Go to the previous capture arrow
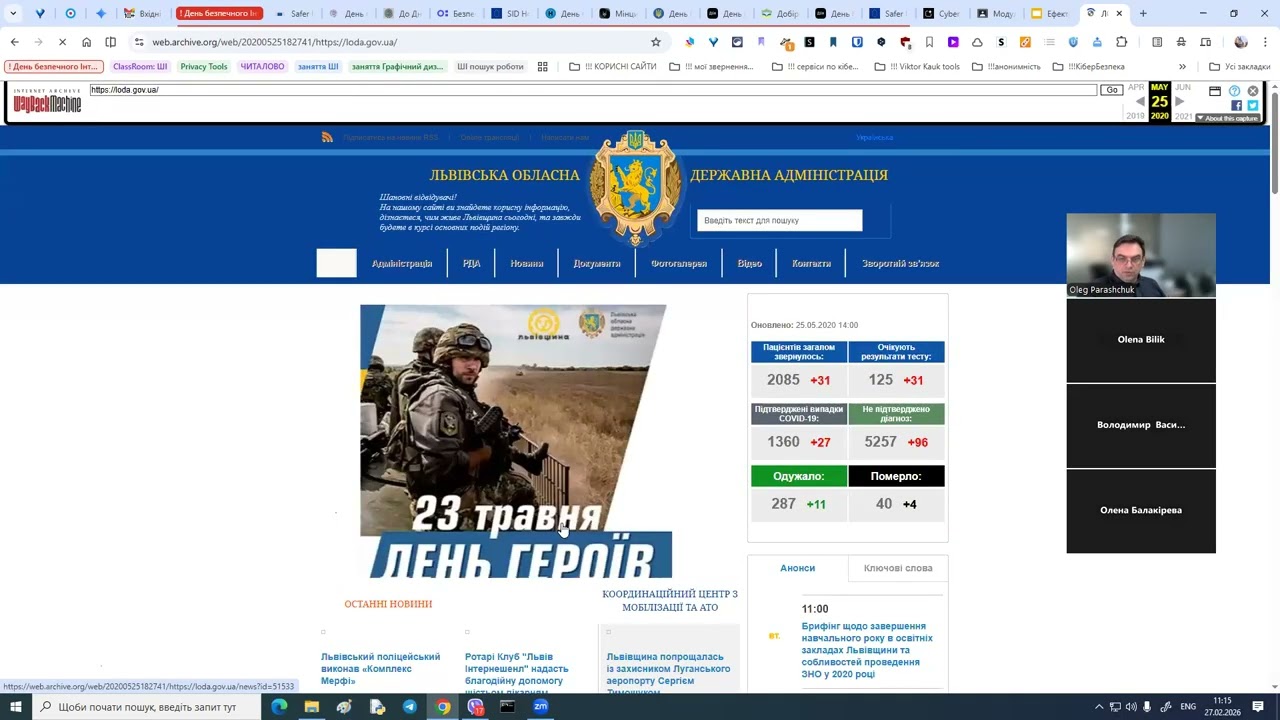The height and width of the screenshot is (720, 1280). (1140, 101)
